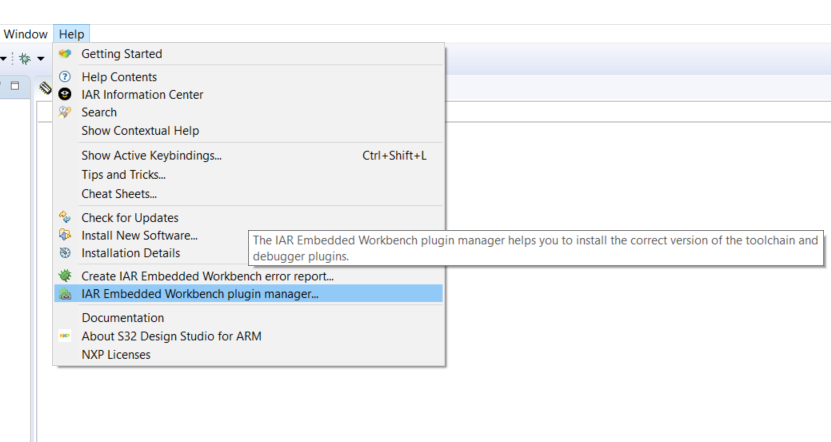Click the view tab icon beside the Help menu
The image size is (831, 442).
tap(45, 87)
